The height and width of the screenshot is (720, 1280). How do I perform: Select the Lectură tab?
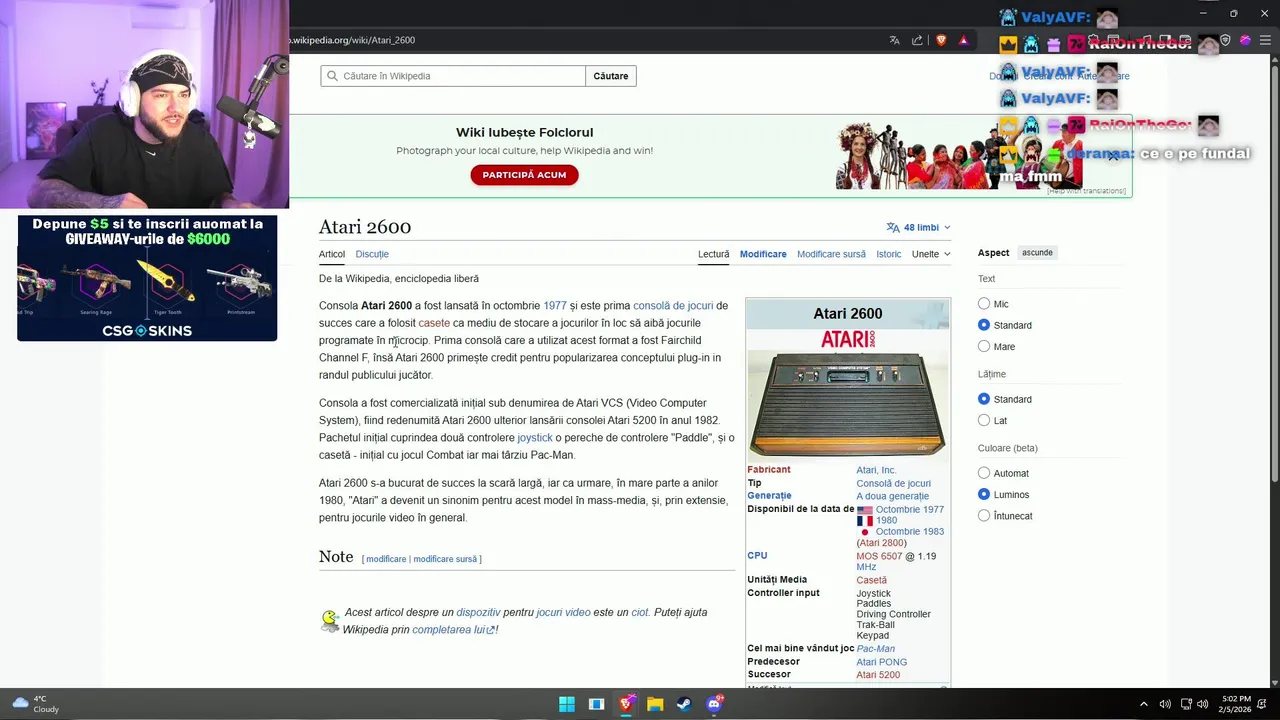[713, 254]
